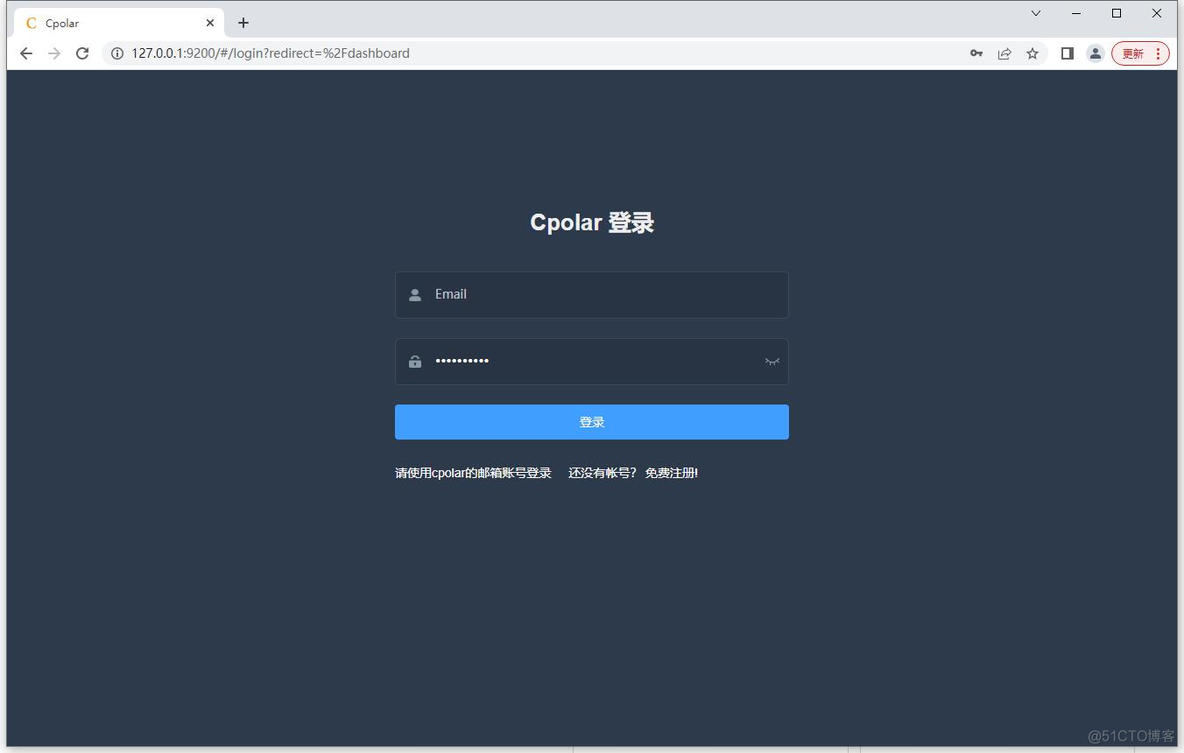Toggle password visibility eye icon
1184x753 pixels.
coord(772,362)
